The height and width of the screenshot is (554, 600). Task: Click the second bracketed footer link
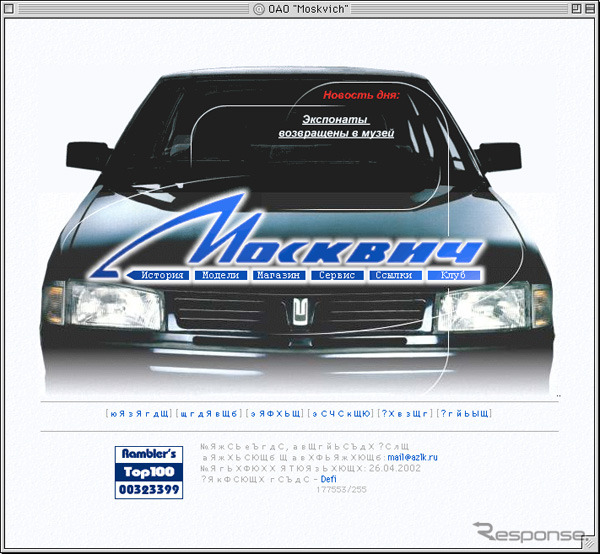pos(209,414)
